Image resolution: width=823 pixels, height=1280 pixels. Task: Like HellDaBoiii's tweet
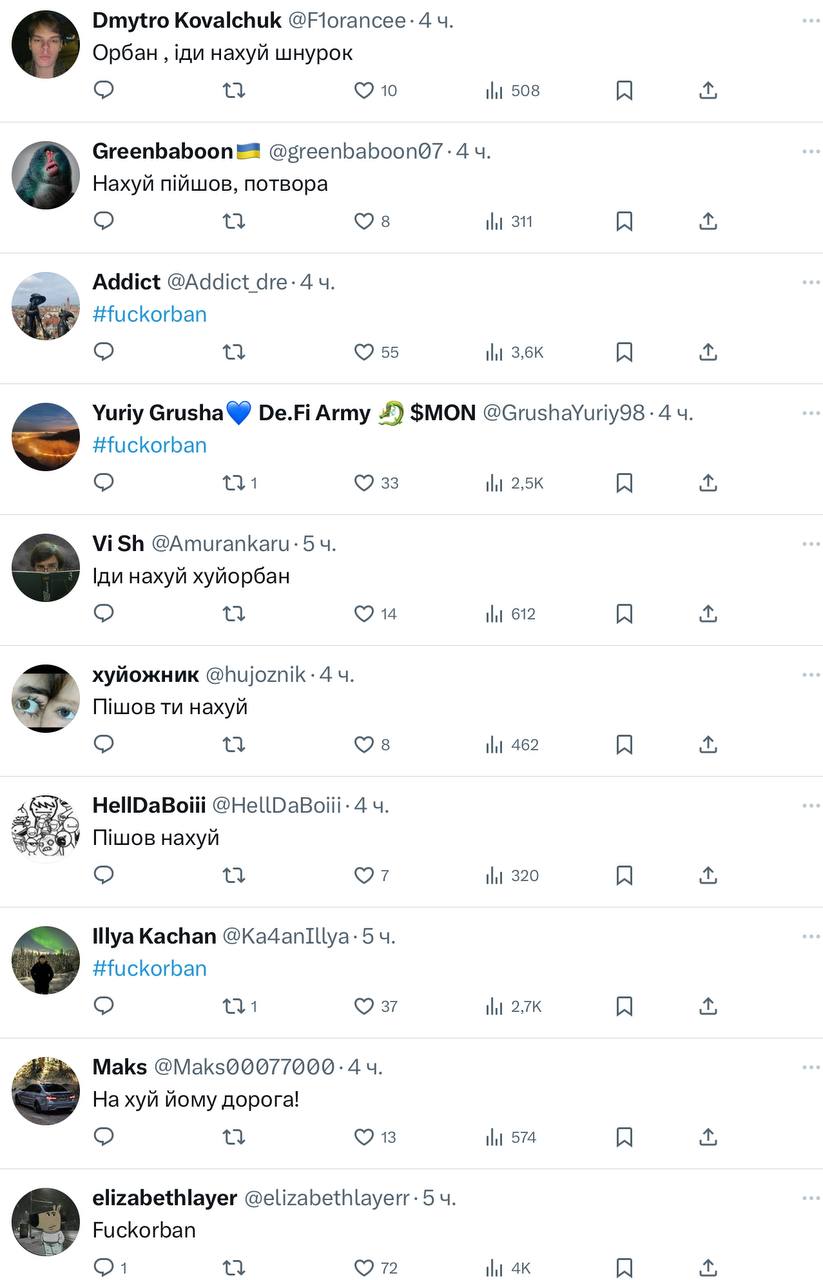365,876
